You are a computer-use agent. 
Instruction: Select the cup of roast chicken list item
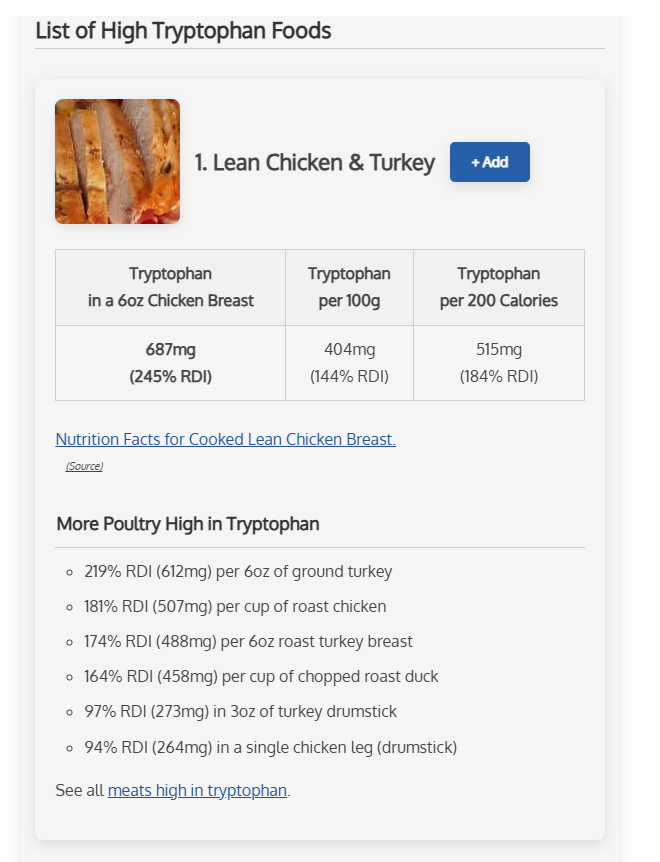[235, 606]
